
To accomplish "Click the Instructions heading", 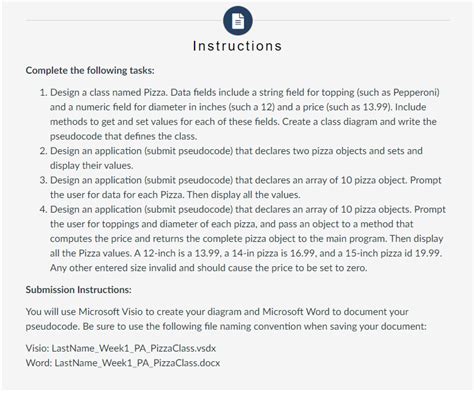I will click(x=237, y=46).
